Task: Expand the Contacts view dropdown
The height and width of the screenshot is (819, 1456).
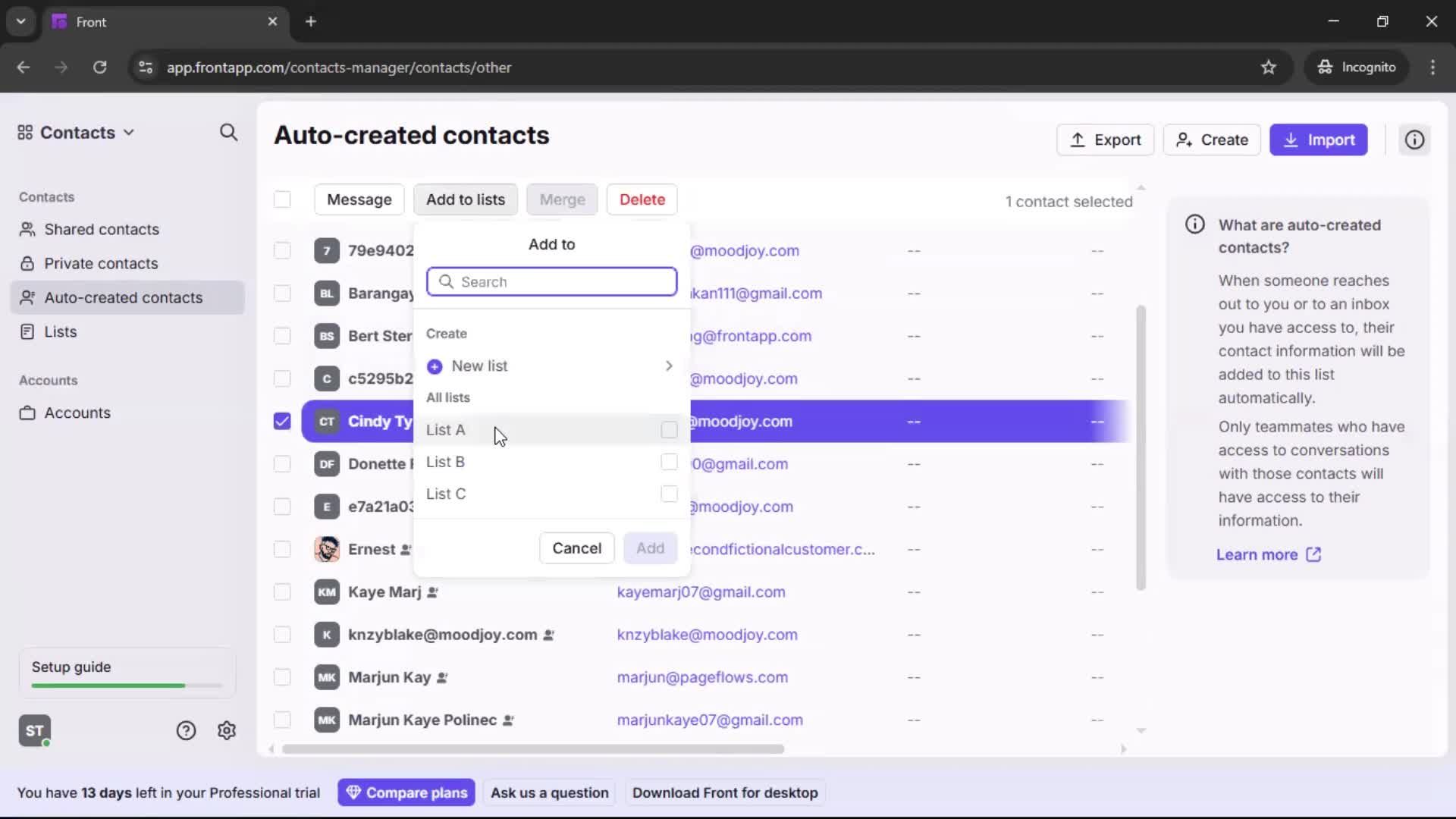Action: [130, 132]
